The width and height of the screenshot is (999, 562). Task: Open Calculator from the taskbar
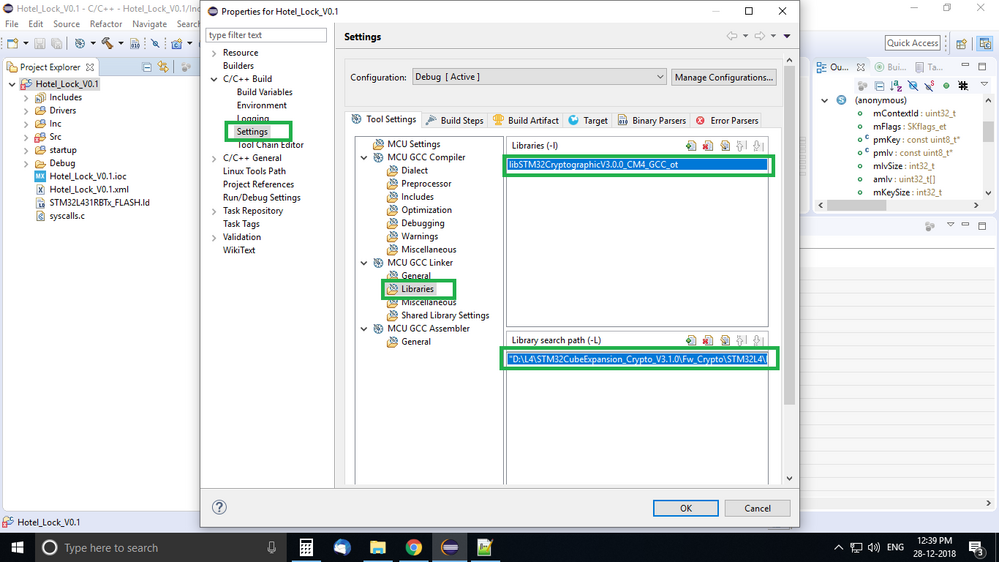pyautogui.click(x=306, y=547)
